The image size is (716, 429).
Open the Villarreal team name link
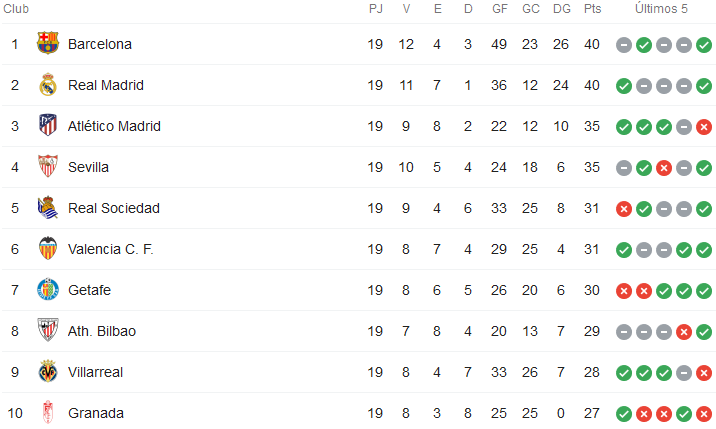pos(95,372)
